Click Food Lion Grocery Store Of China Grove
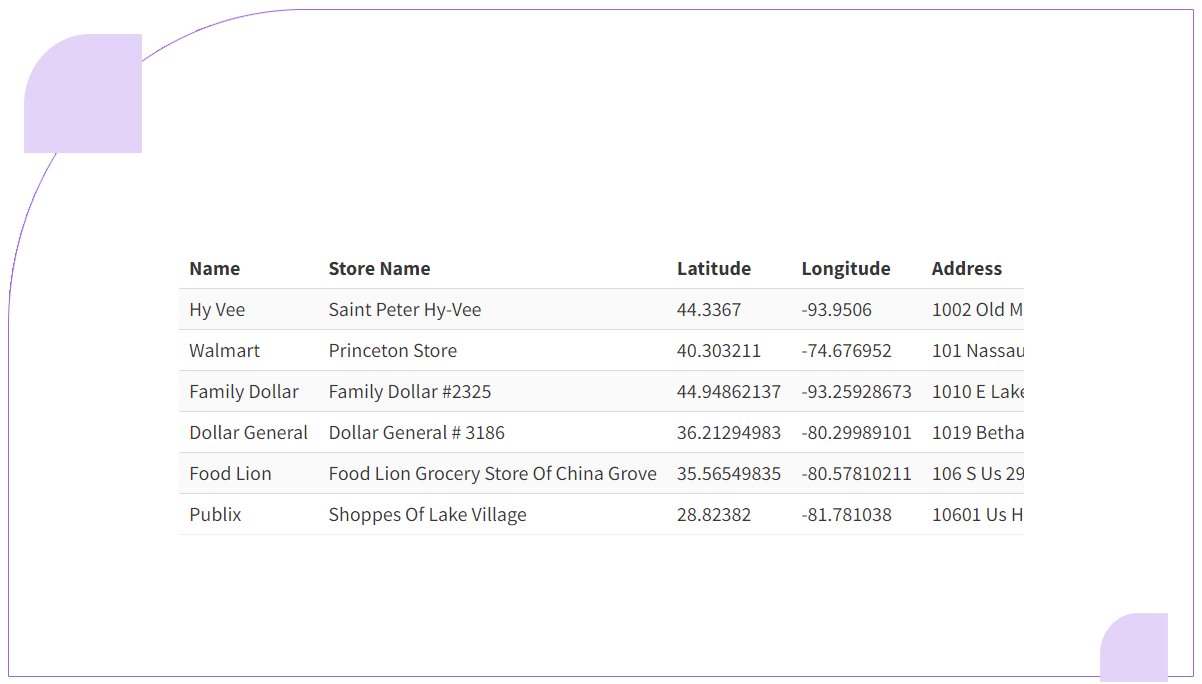This screenshot has height=684, width=1202. coord(492,474)
